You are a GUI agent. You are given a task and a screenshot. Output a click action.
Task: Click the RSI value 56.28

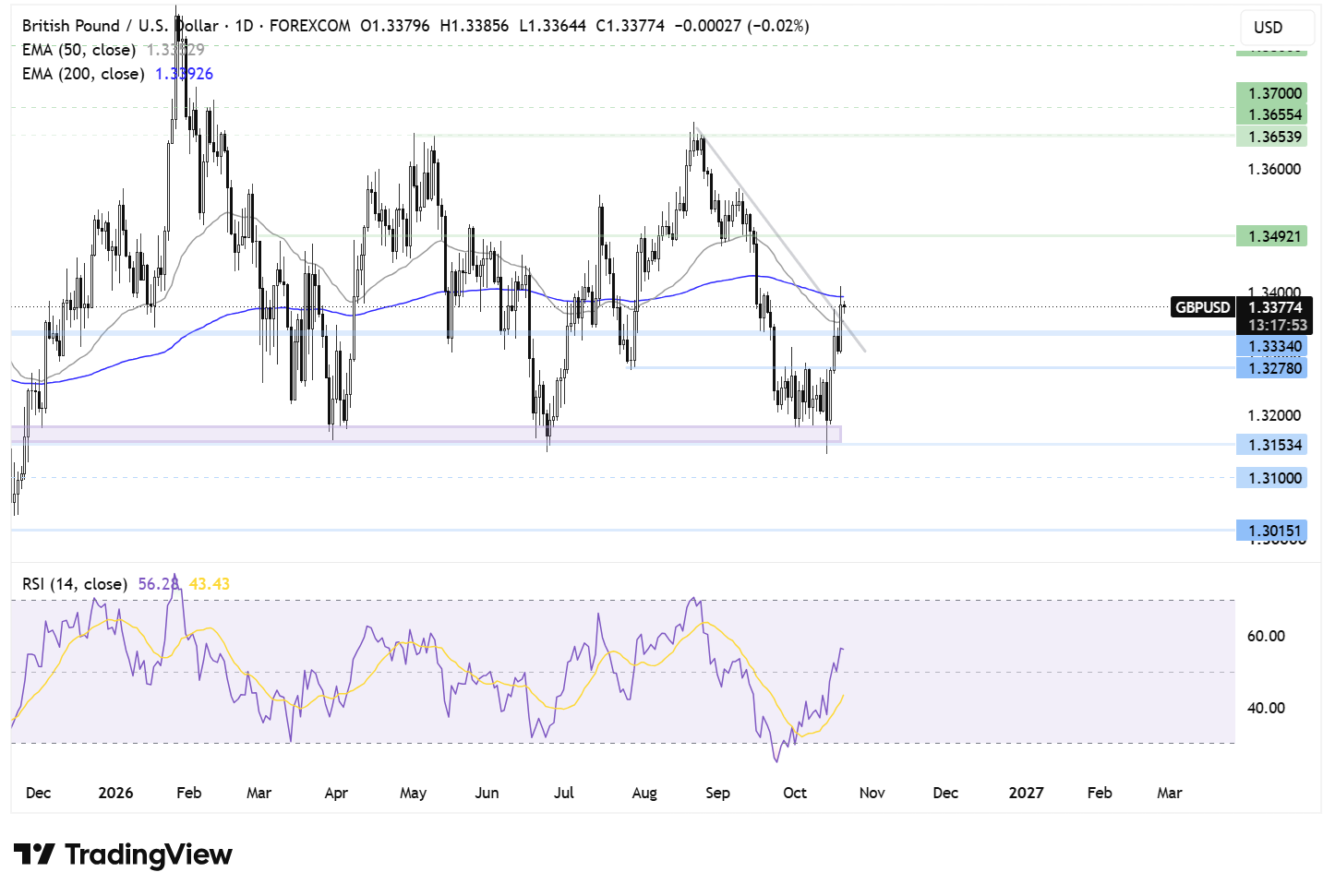[158, 584]
